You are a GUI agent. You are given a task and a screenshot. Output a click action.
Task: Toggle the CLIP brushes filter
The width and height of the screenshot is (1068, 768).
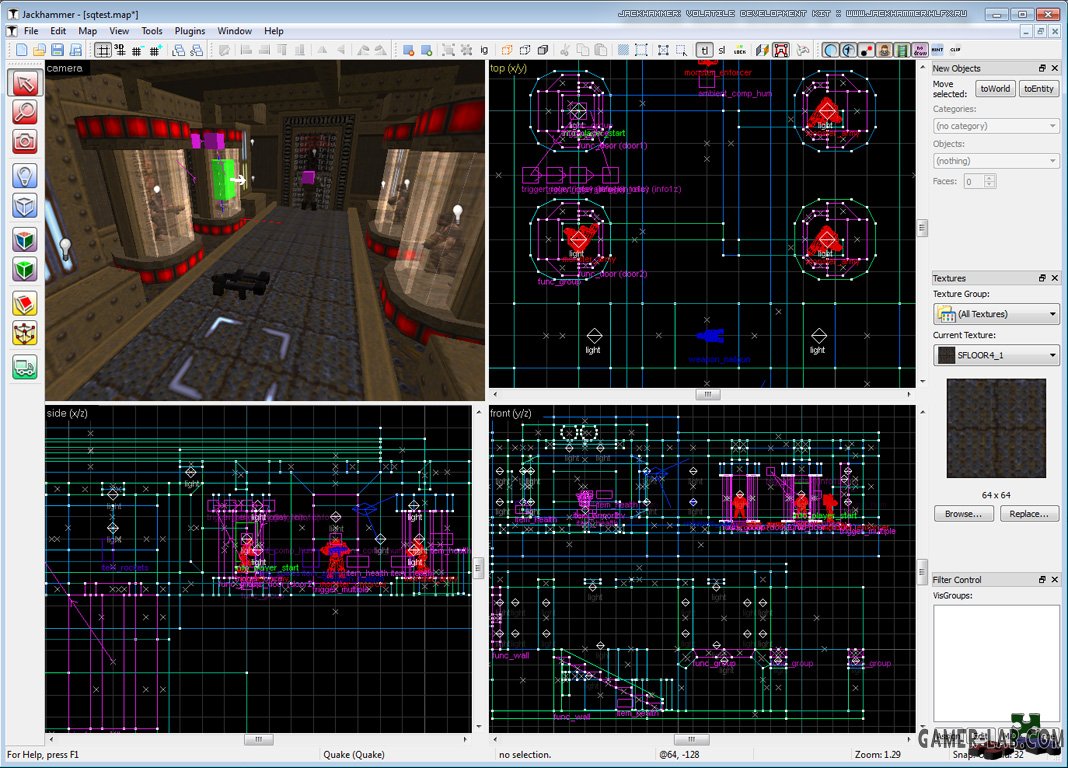pos(956,50)
